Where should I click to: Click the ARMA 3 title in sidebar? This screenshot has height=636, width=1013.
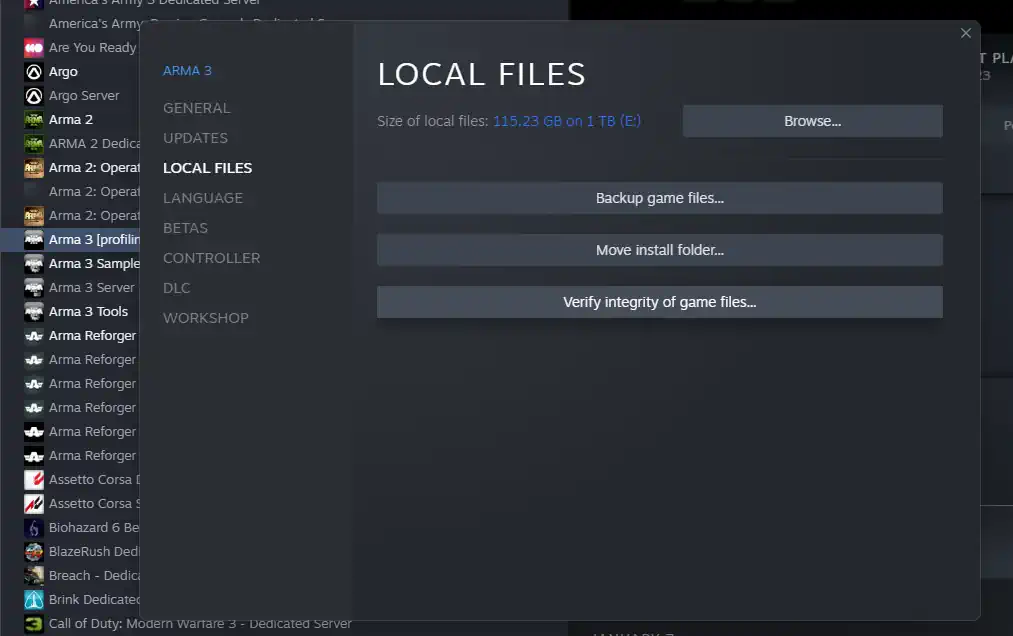click(187, 71)
